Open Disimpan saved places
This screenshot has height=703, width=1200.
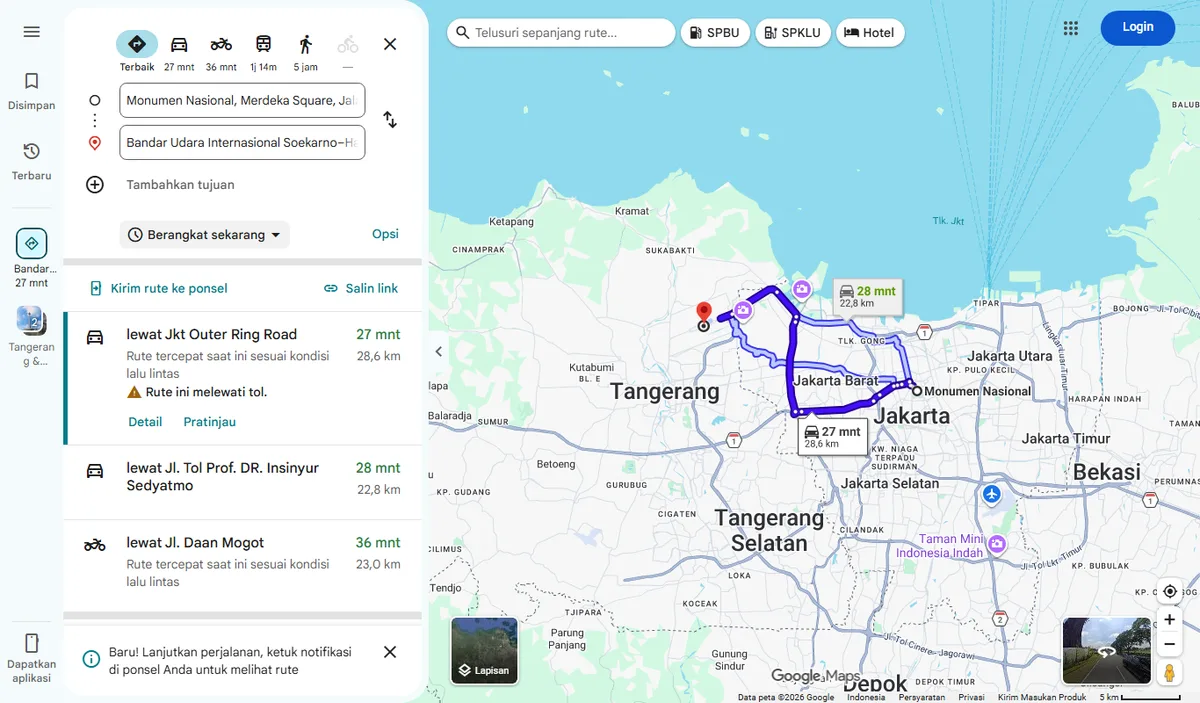[x=31, y=91]
